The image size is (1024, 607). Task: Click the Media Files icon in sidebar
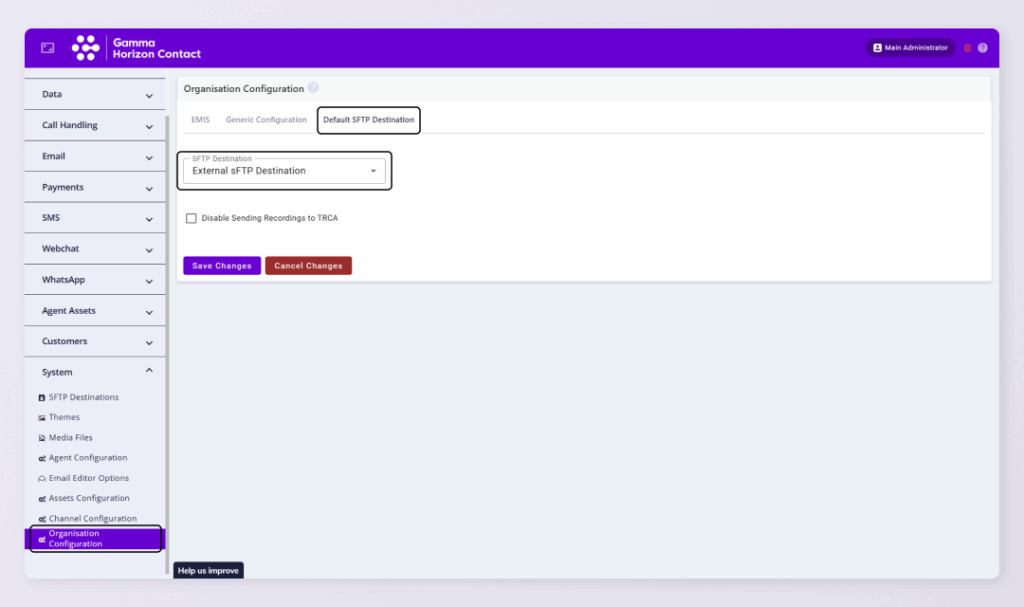(42, 438)
